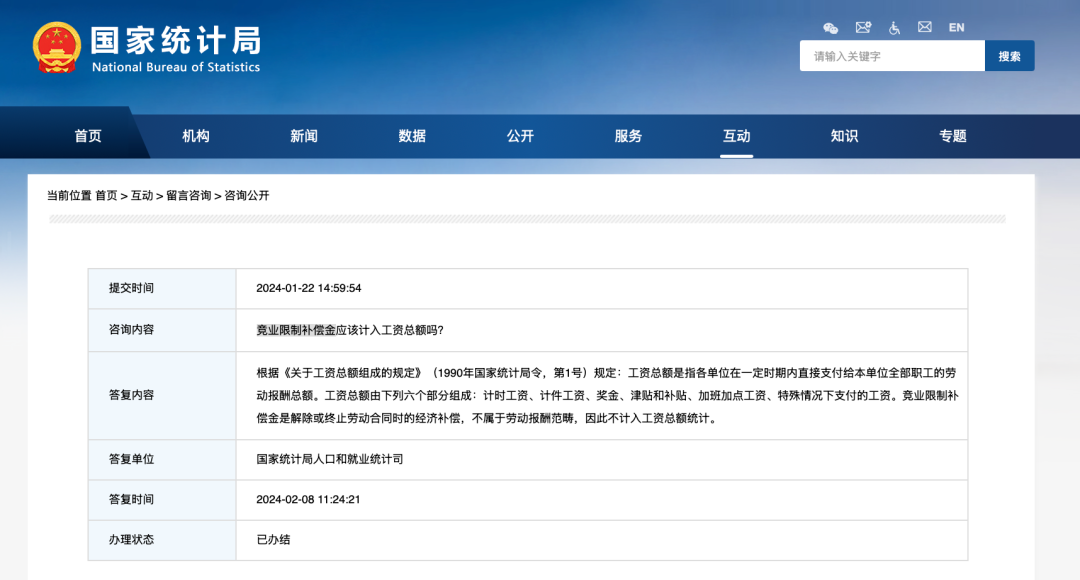This screenshot has height=580, width=1080.
Task: Click the 答复内容 row label
Action: pyautogui.click(x=131, y=395)
